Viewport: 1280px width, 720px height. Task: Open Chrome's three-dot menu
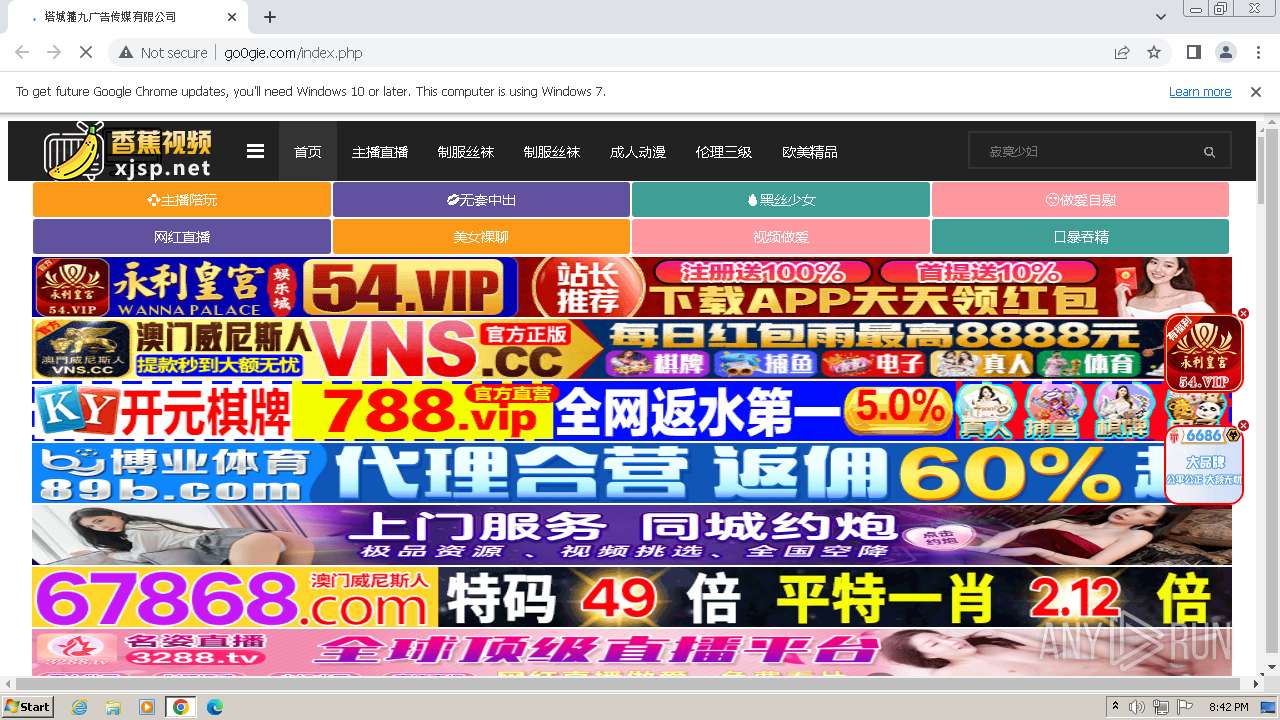coord(1256,52)
